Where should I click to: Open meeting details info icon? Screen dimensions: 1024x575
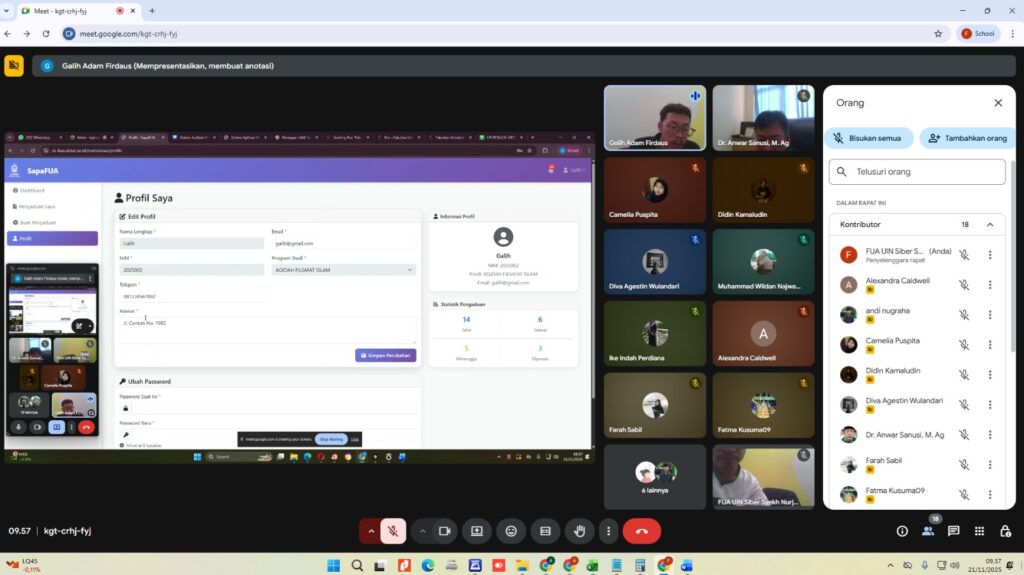pos(902,531)
